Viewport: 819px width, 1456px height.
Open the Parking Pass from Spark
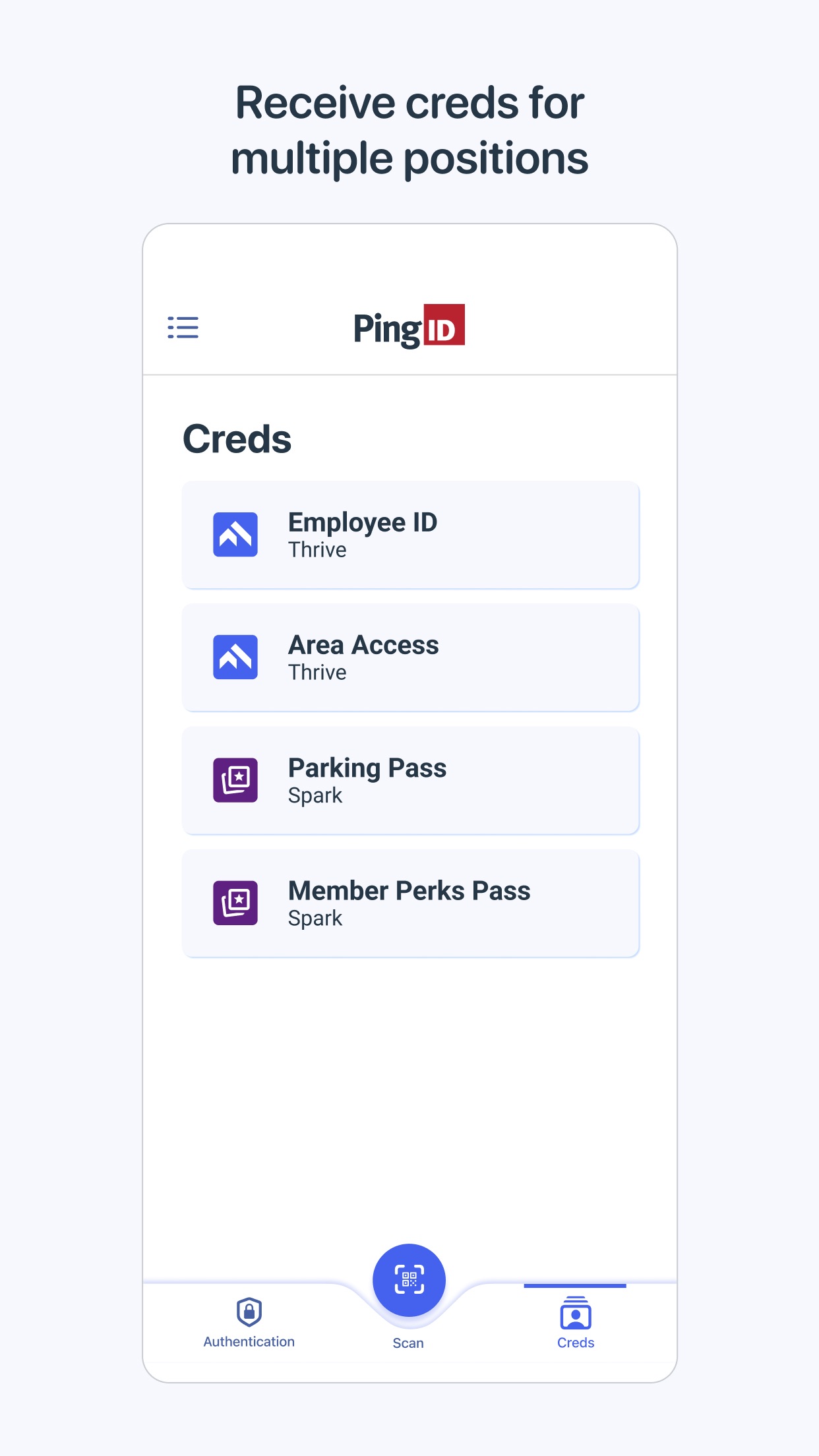(409, 780)
